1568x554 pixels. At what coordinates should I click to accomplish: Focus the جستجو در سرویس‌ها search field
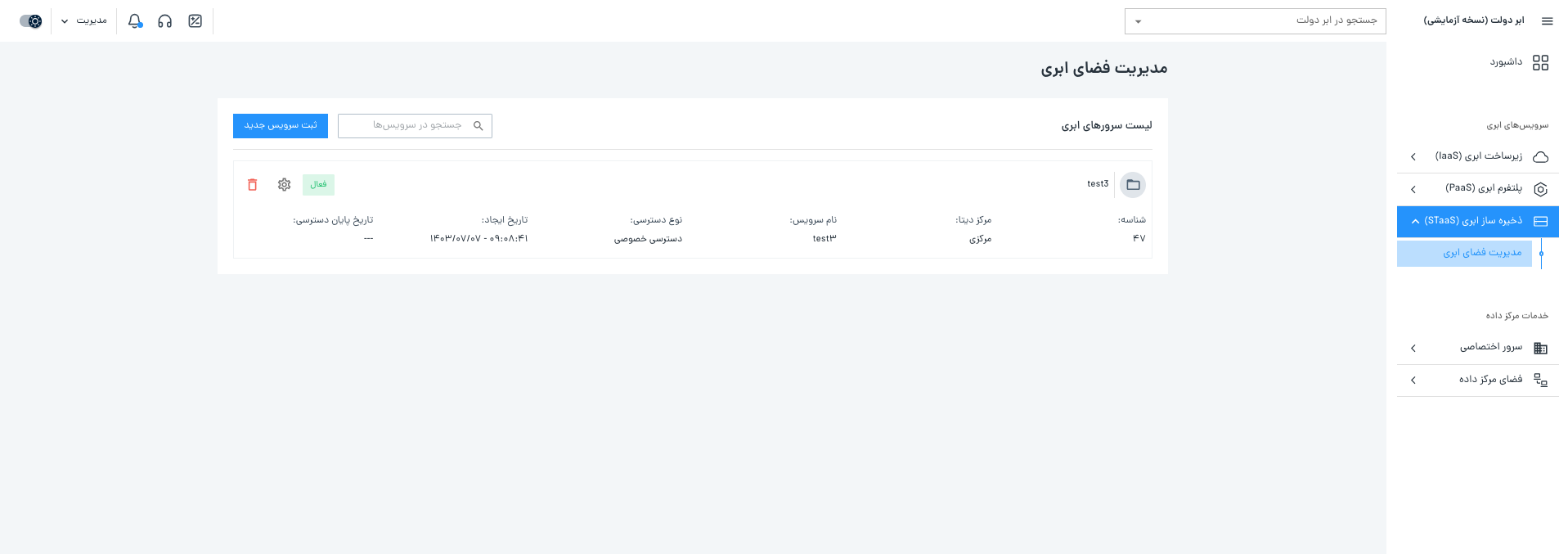tap(409, 126)
